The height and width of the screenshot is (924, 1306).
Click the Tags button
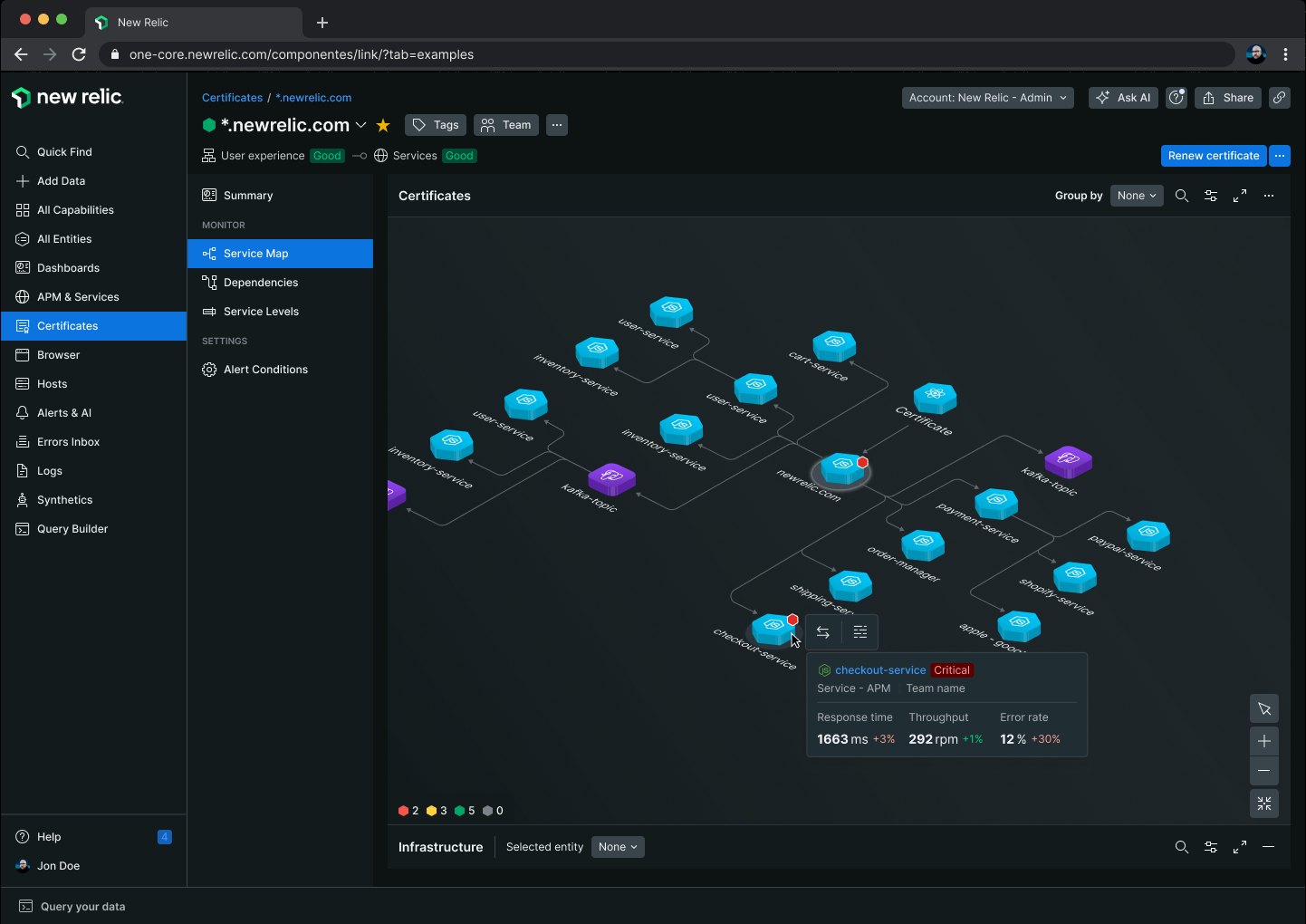pyautogui.click(x=436, y=125)
